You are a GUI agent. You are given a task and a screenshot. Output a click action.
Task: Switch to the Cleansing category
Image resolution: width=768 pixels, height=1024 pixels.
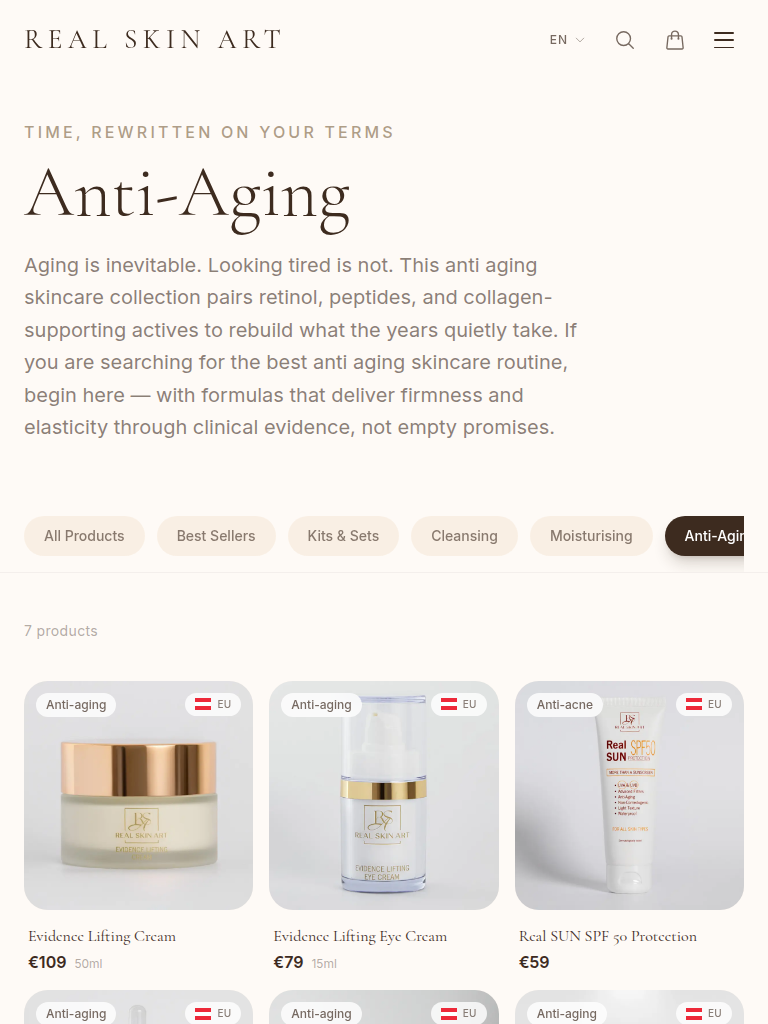pyautogui.click(x=464, y=536)
